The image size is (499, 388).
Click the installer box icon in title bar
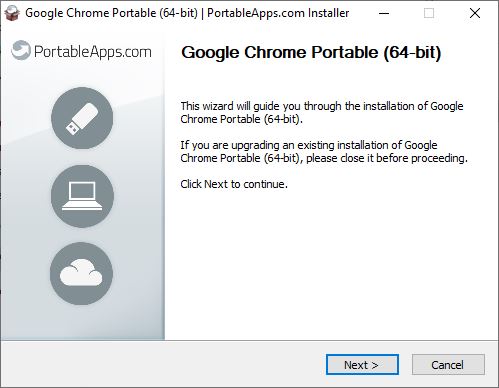[12, 13]
